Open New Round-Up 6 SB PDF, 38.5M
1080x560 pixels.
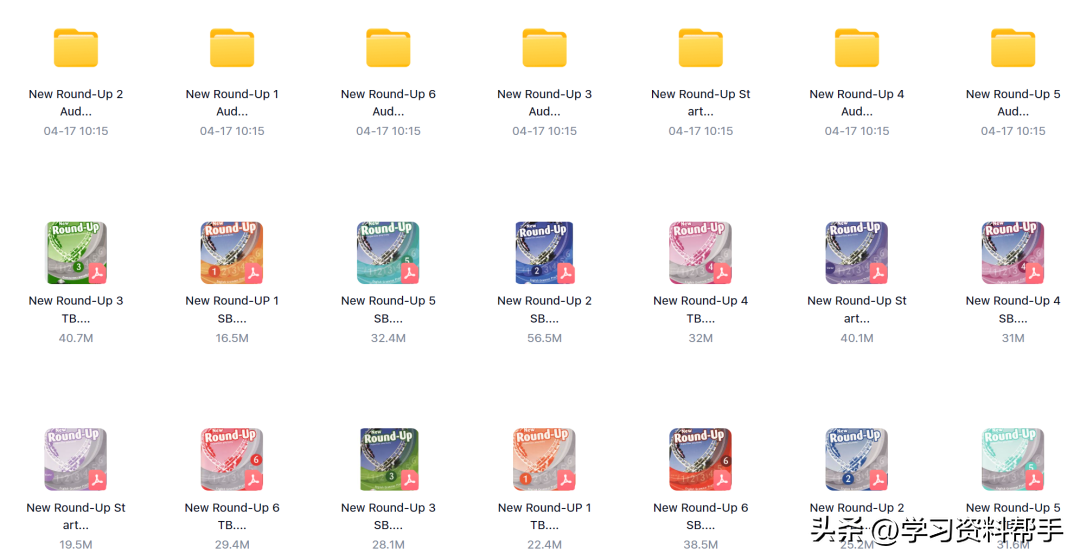point(700,459)
